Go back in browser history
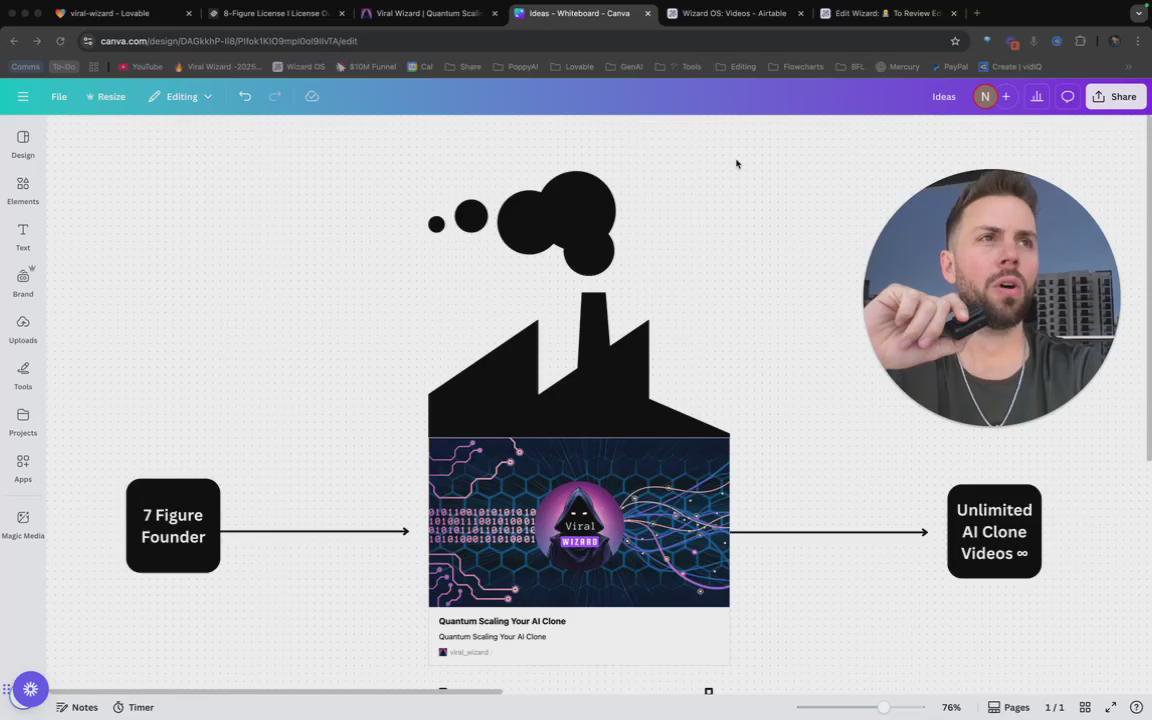This screenshot has height=720, width=1152. click(14, 41)
